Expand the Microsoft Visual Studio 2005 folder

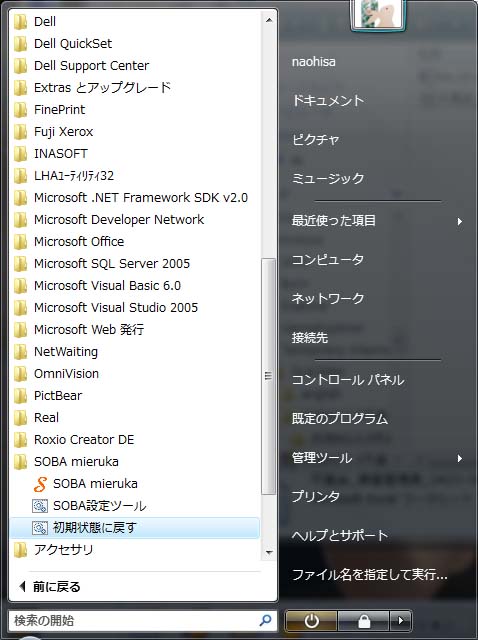[116, 308]
